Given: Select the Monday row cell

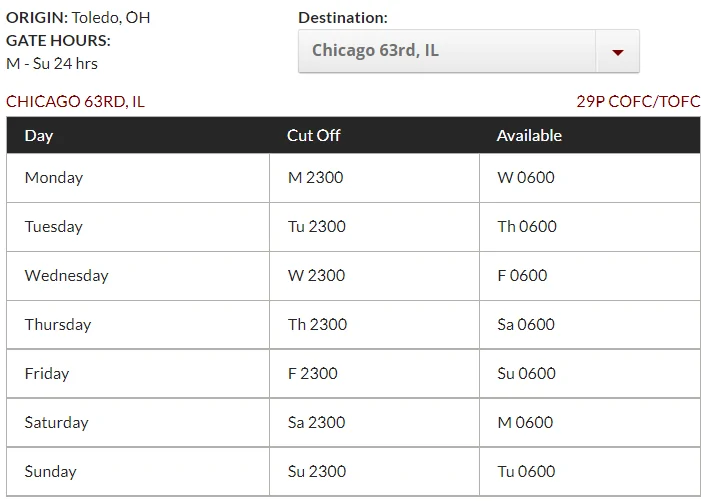Looking at the screenshot, I should (138, 178).
